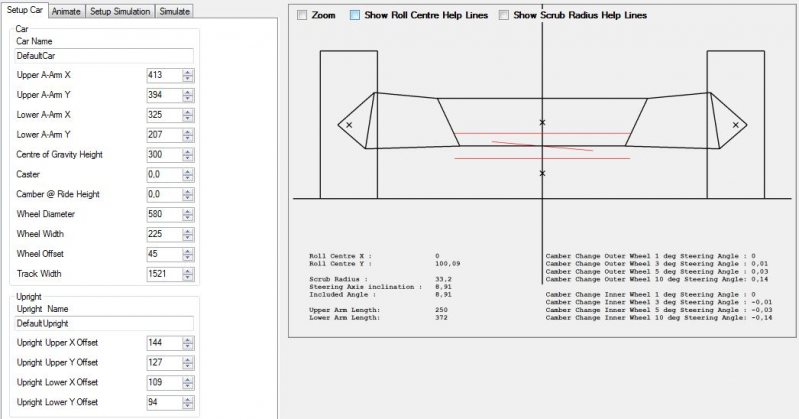Adjust Wheel Diameter spinner control
Viewport: 799px width, 419px height.
pos(187,214)
